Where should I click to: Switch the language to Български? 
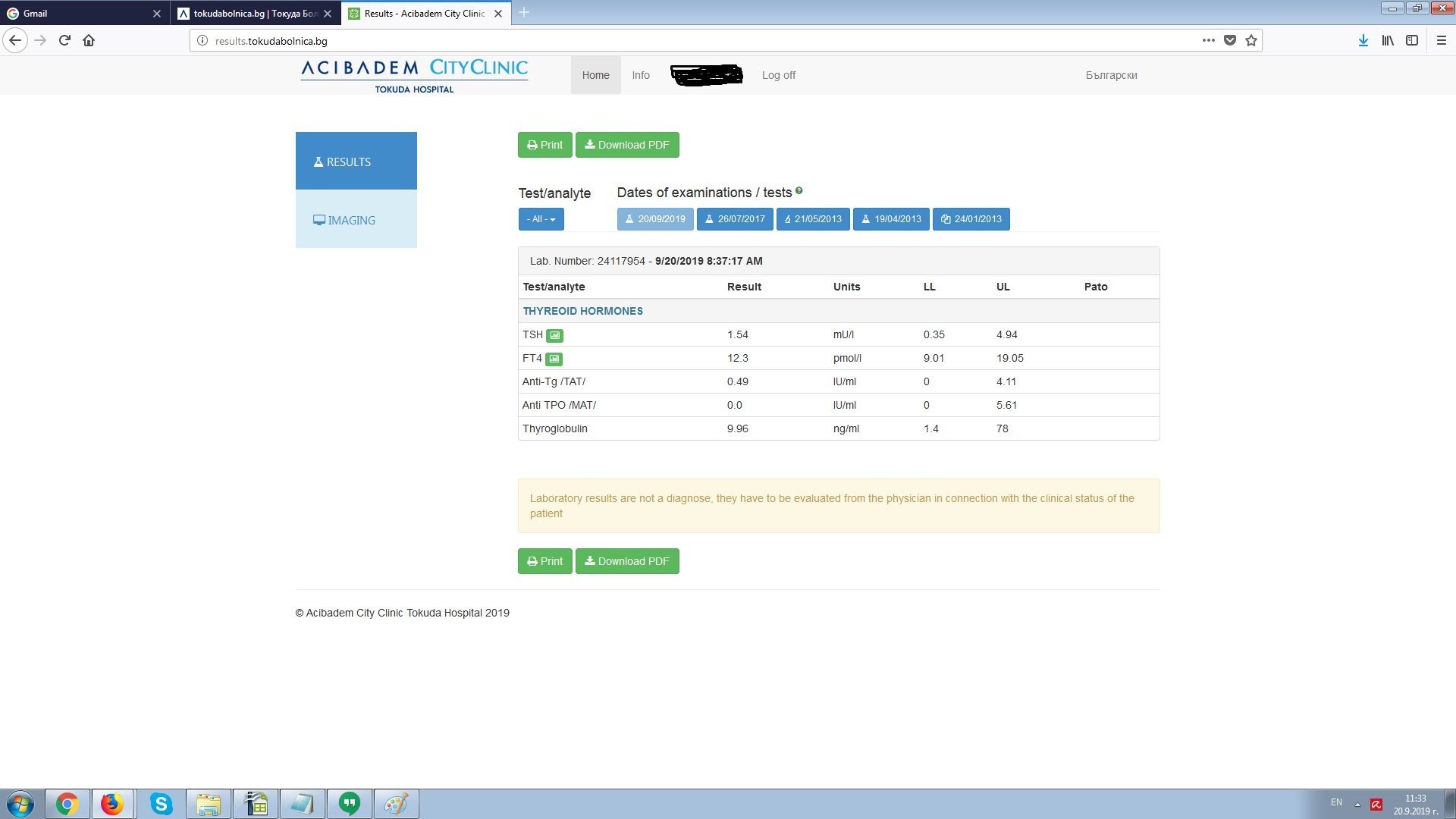pos(1110,75)
